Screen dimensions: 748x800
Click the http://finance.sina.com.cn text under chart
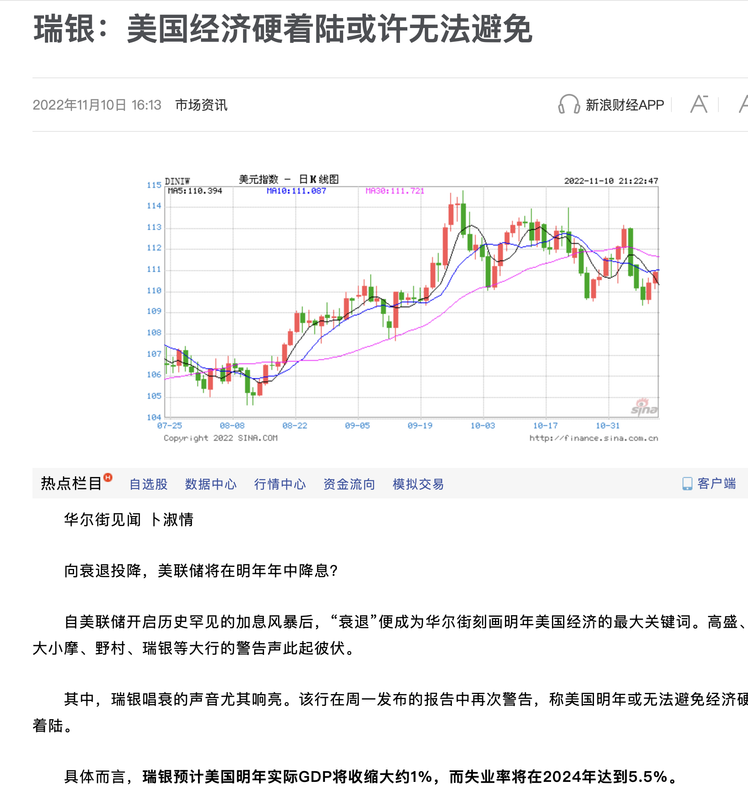coord(593,438)
